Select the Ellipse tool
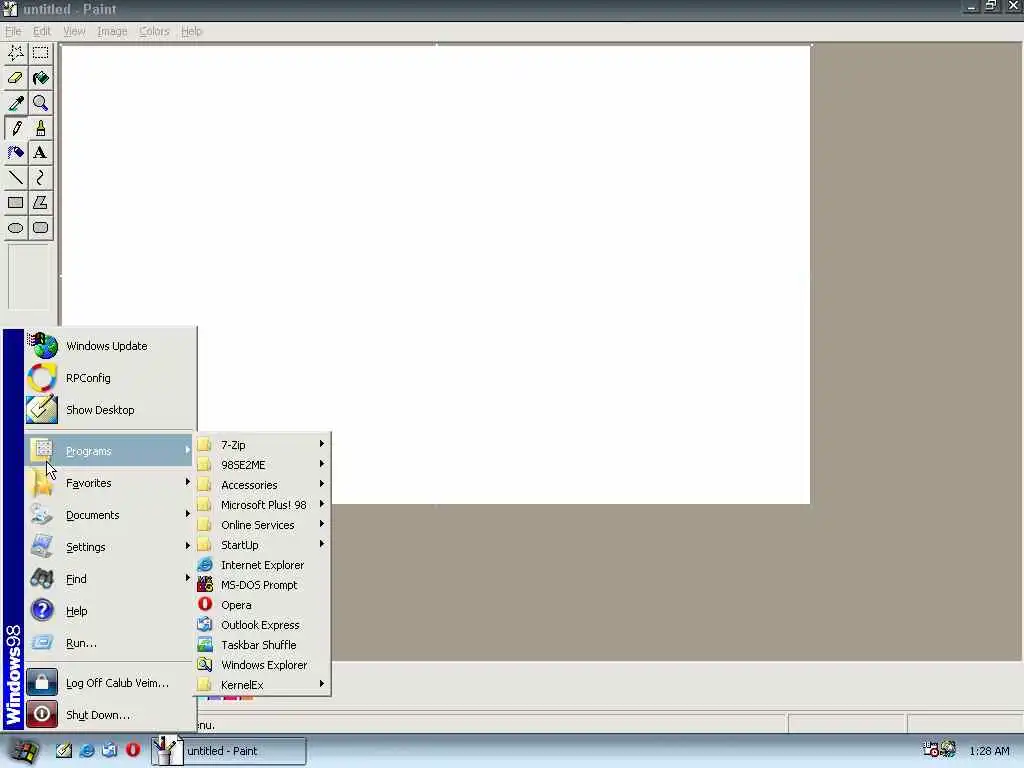 [x=16, y=228]
